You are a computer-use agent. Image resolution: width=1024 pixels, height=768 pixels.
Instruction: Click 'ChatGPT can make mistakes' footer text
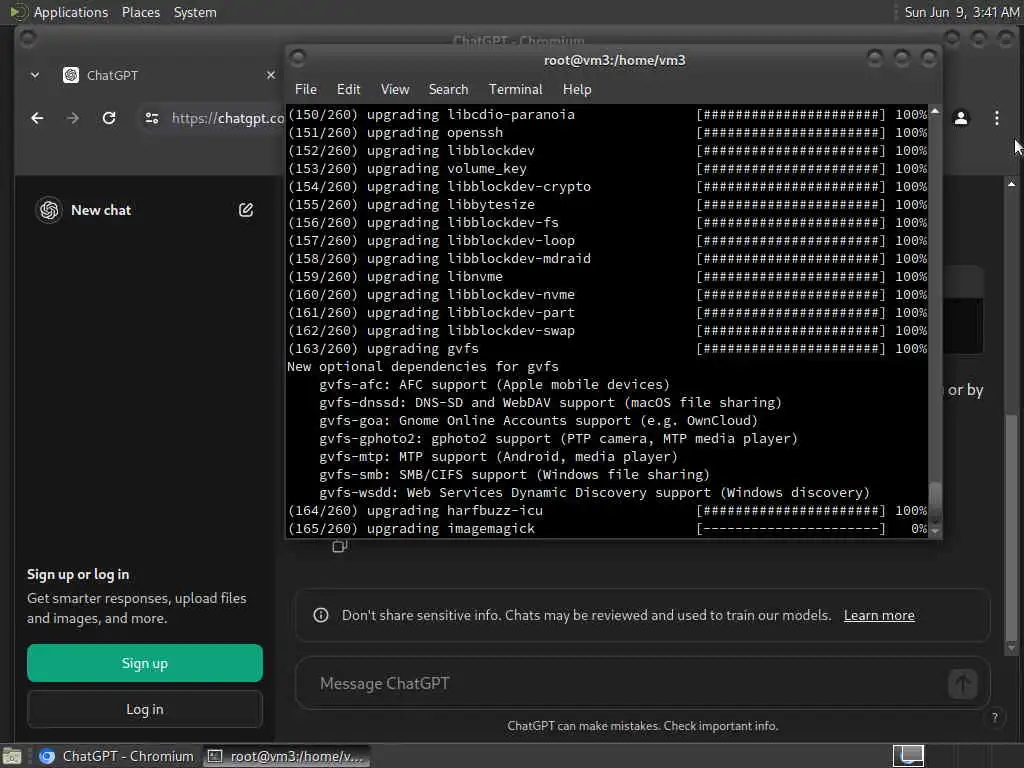click(643, 726)
